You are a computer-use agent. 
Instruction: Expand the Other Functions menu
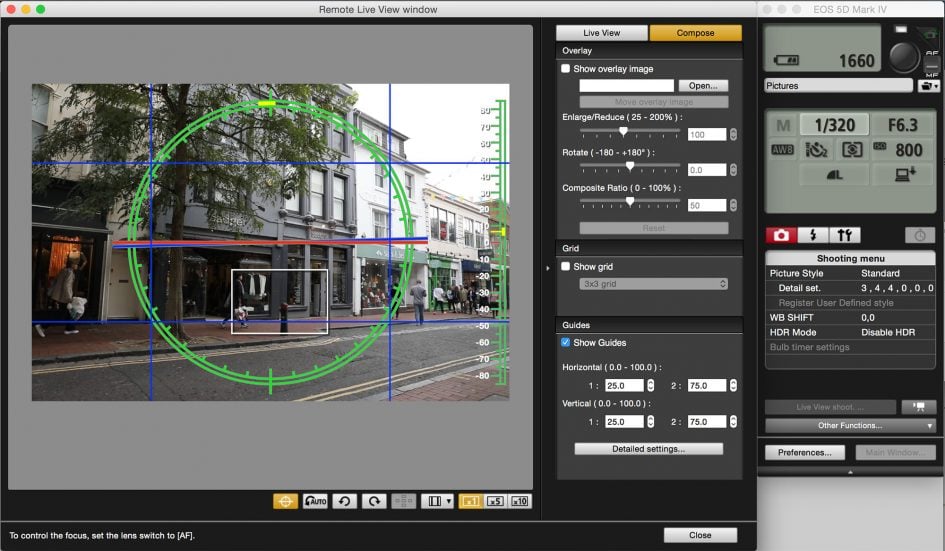pyautogui.click(x=850, y=425)
